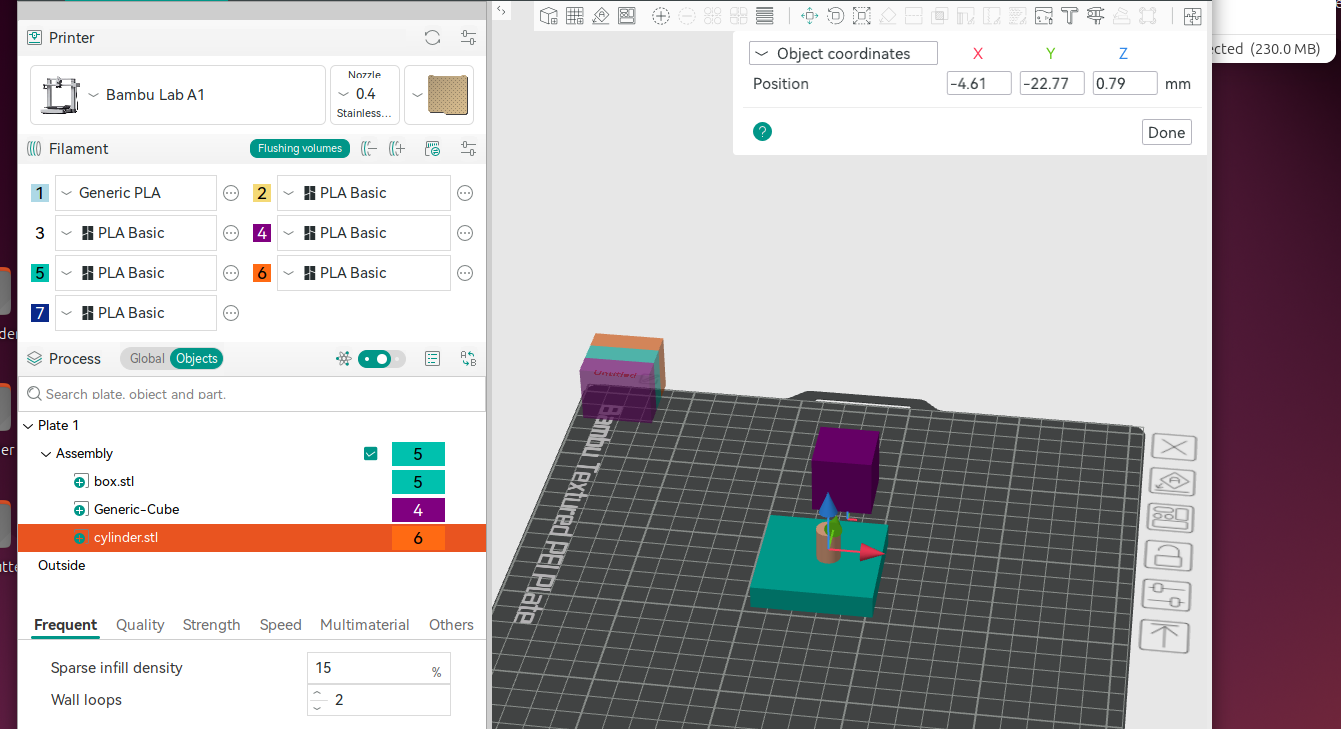
Task: Click the orange filament 6 color swatch
Action: tap(262, 273)
